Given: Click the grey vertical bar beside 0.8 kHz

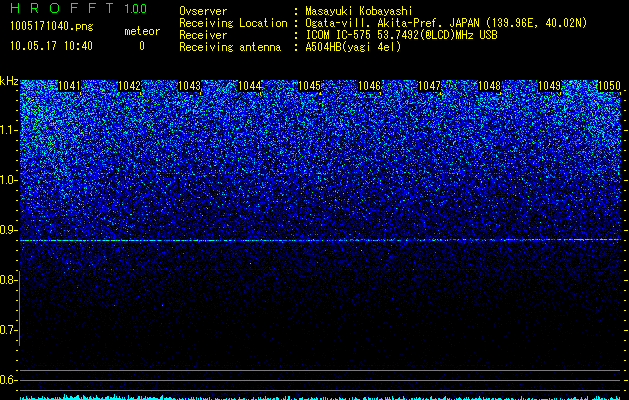Looking at the screenshot, I should pyautogui.click(x=19, y=308).
